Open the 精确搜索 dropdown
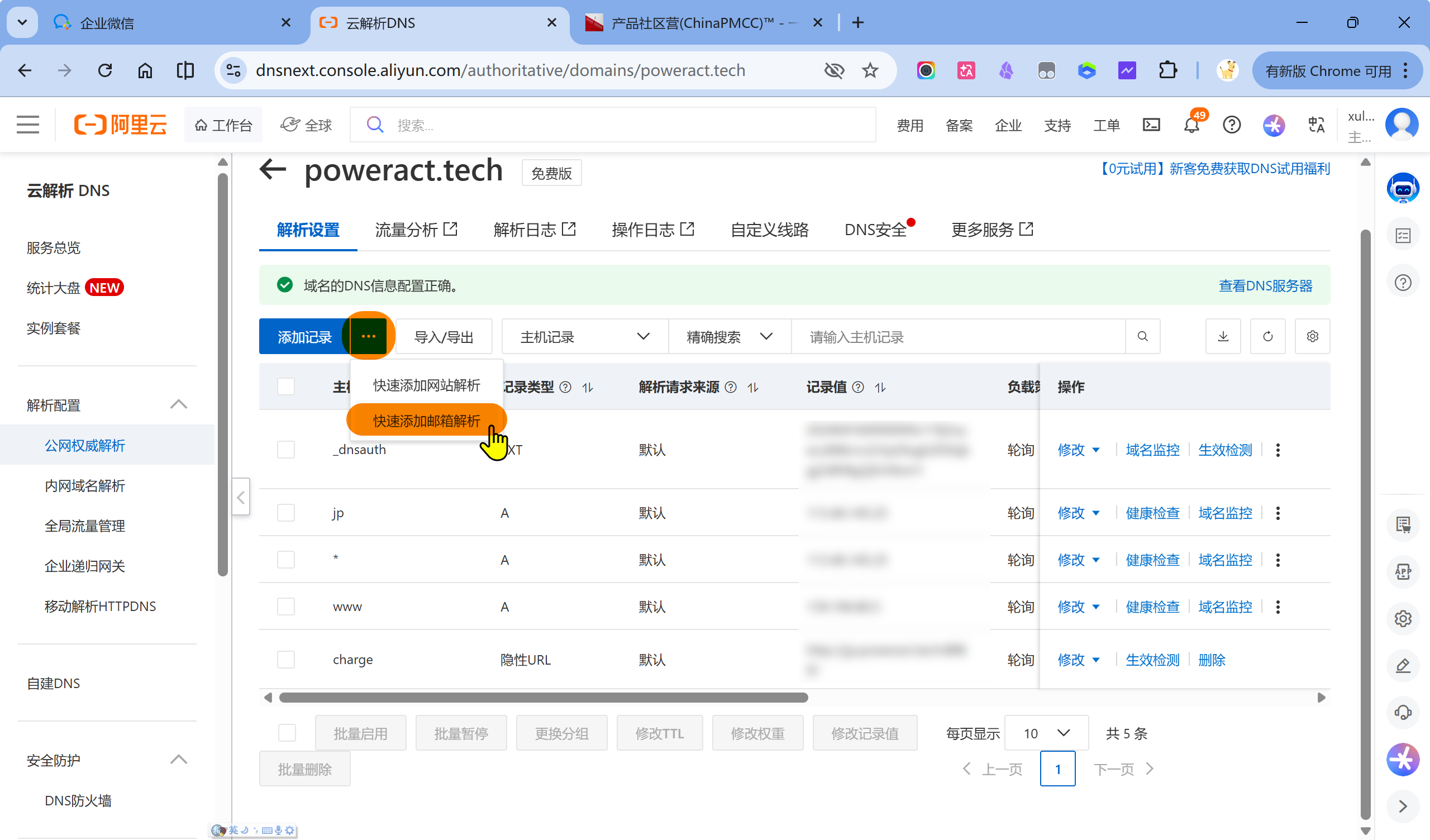This screenshot has height=840, width=1430. tap(729, 337)
